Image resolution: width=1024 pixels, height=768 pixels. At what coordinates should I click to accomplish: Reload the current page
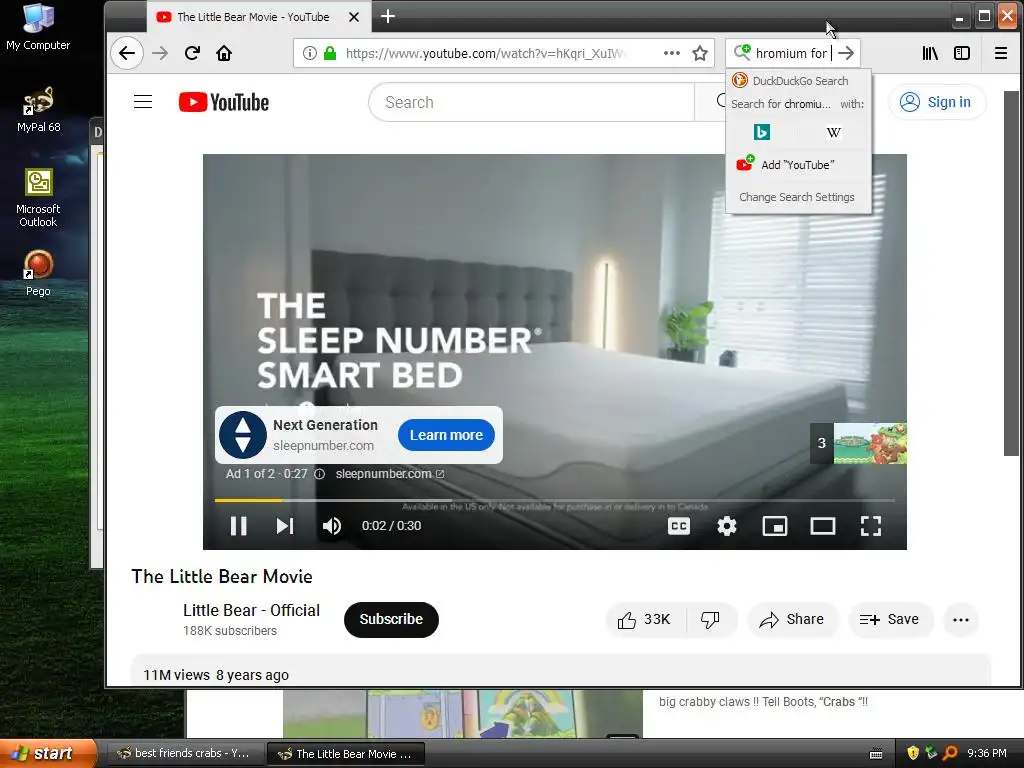tap(192, 53)
